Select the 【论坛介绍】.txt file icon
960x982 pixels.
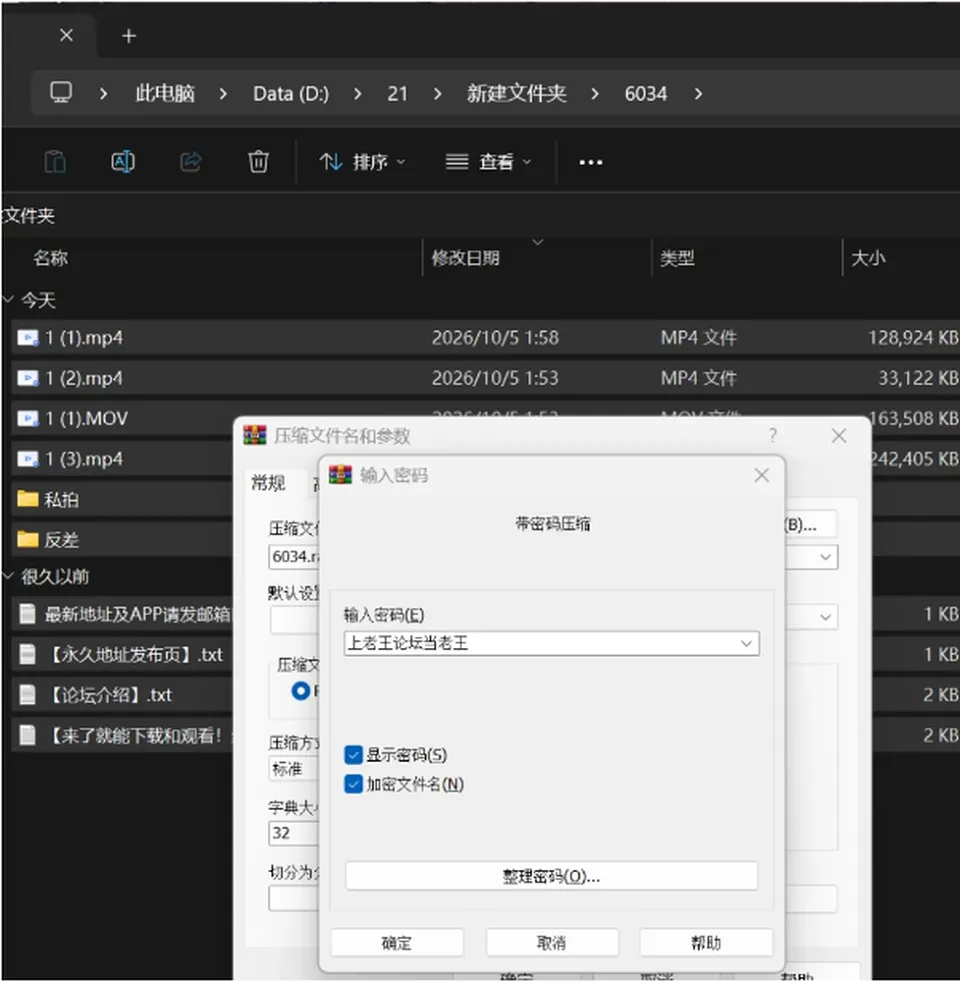pyautogui.click(x=28, y=695)
